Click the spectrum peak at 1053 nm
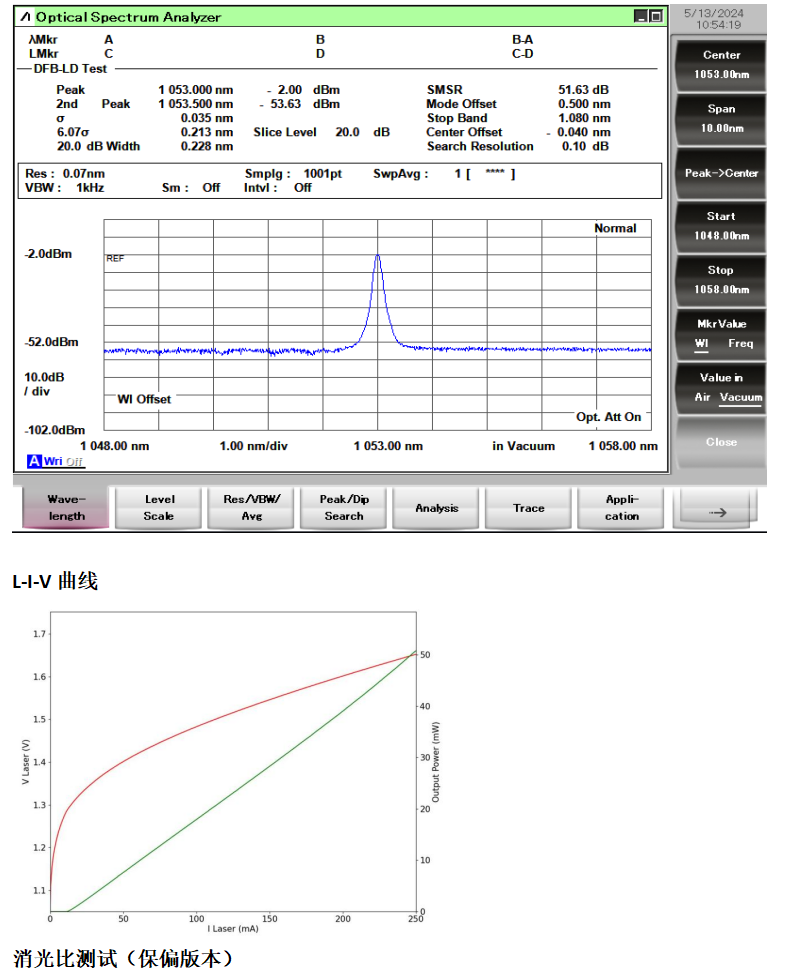This screenshot has height=970, width=792. [377, 256]
